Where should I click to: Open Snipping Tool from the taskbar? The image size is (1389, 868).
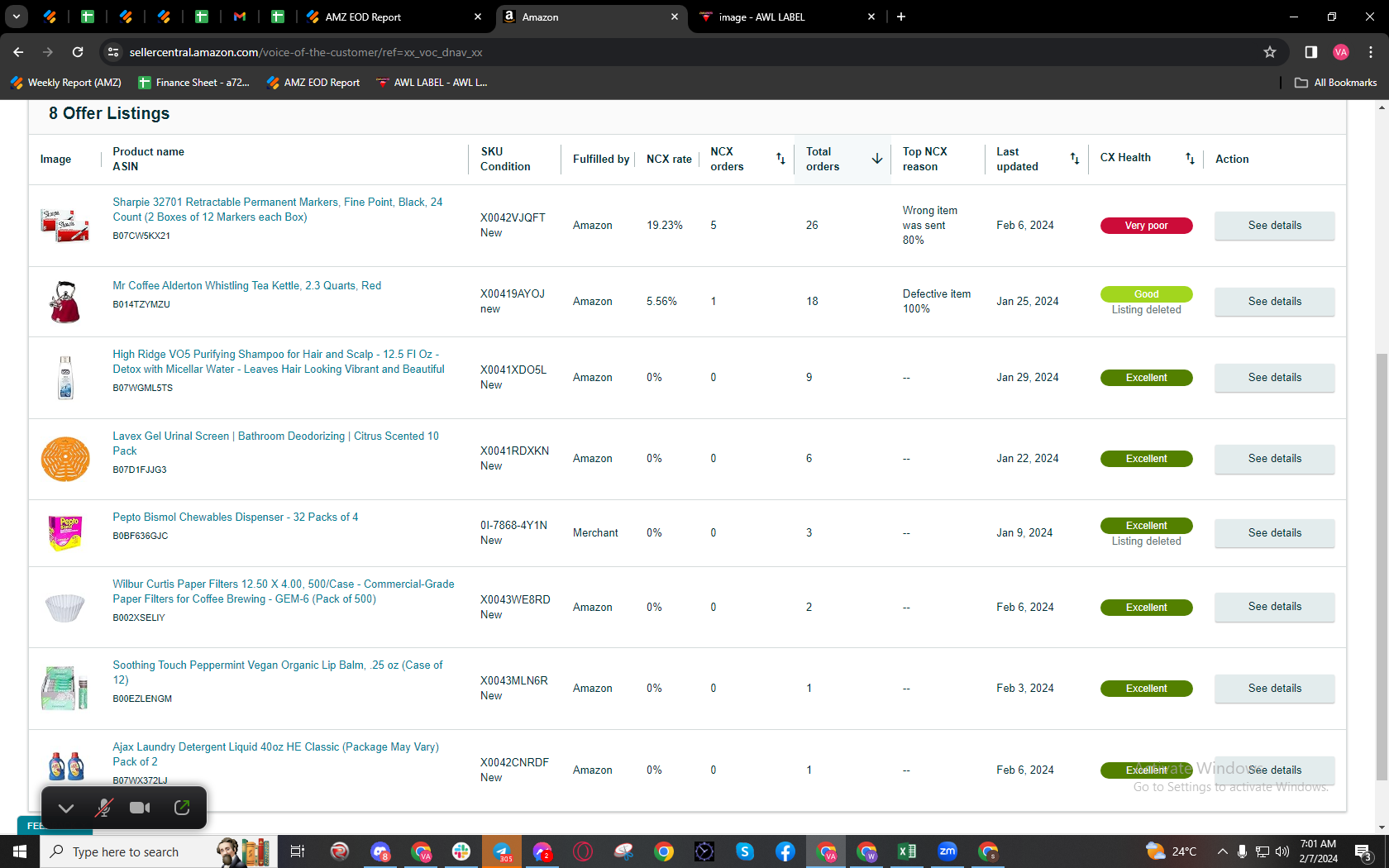(623, 851)
